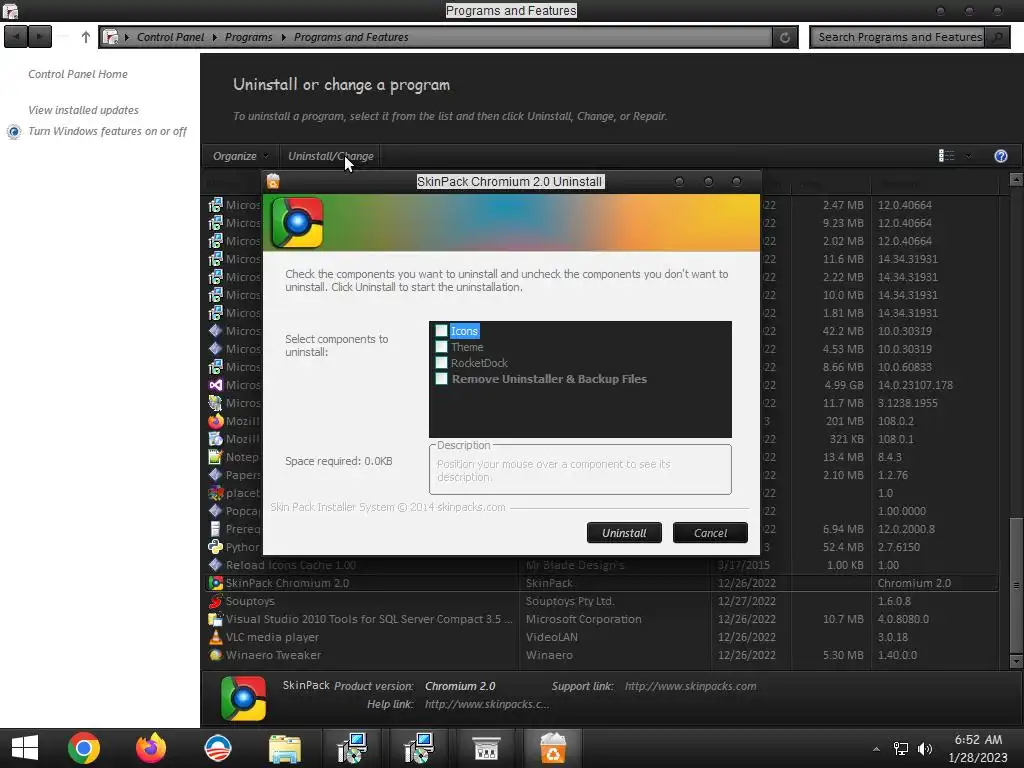Check Remove Uninstaller & Backup Files checkbox

point(441,379)
